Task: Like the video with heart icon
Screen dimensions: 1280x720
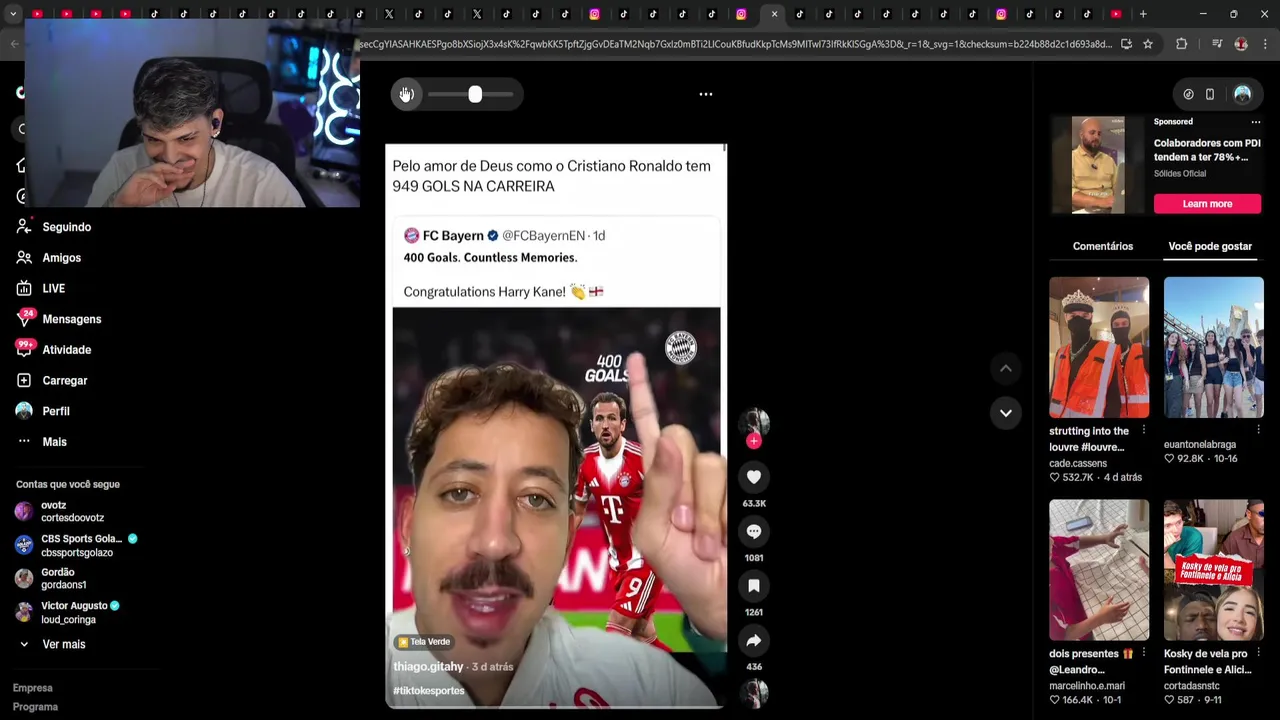Action: point(754,477)
